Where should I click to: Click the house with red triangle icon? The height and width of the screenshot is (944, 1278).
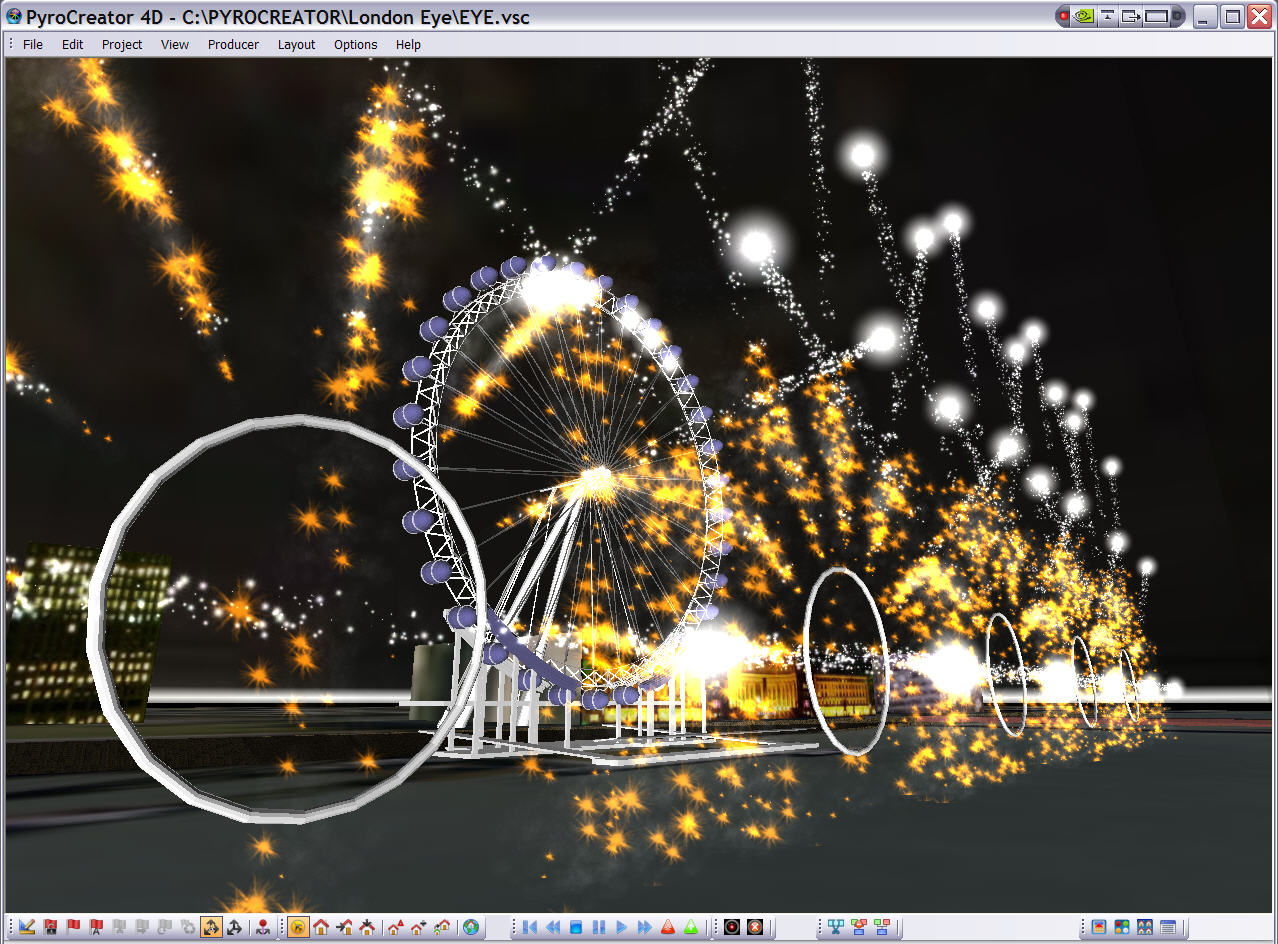[395, 927]
